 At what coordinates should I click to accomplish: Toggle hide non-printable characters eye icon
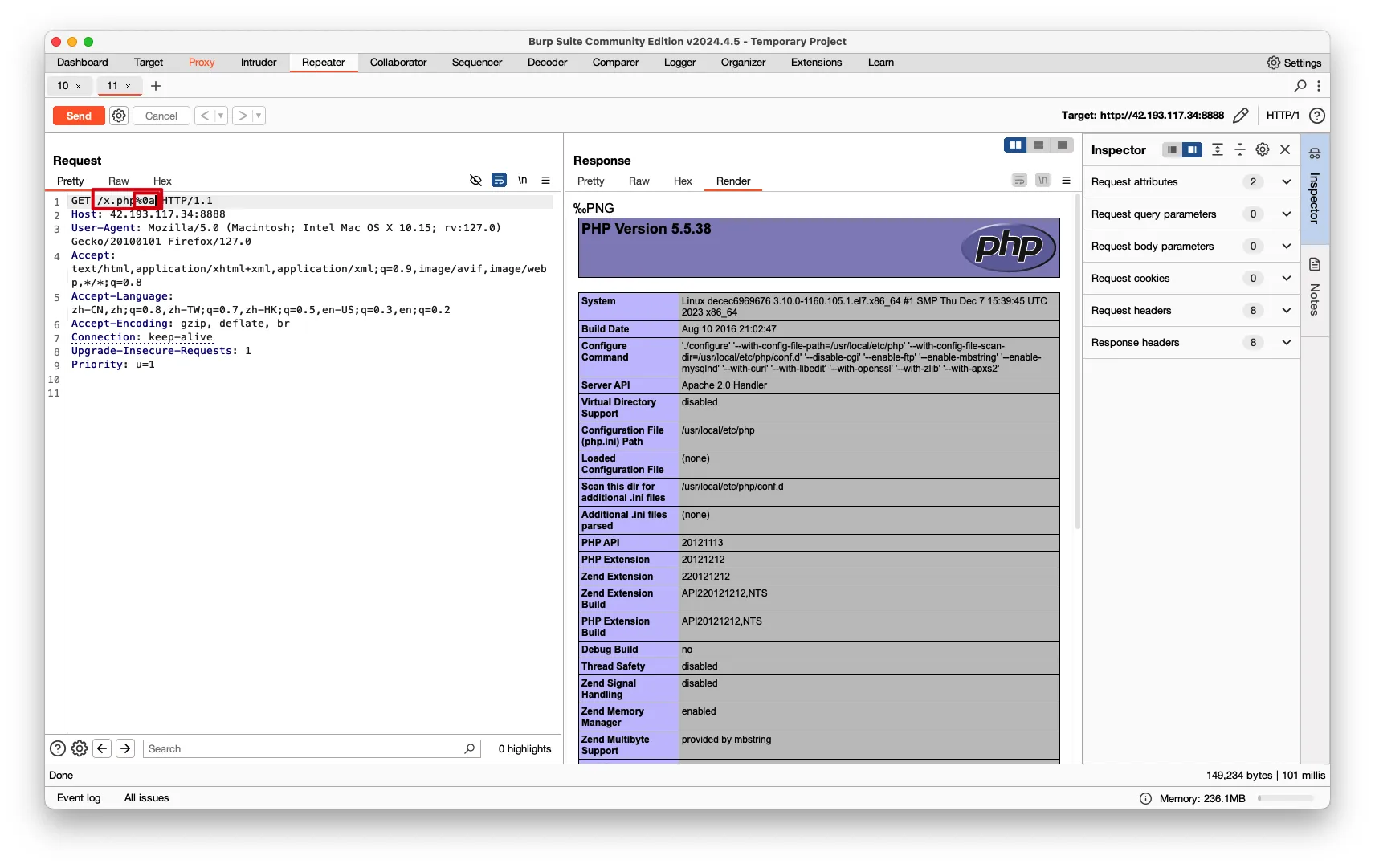475,181
